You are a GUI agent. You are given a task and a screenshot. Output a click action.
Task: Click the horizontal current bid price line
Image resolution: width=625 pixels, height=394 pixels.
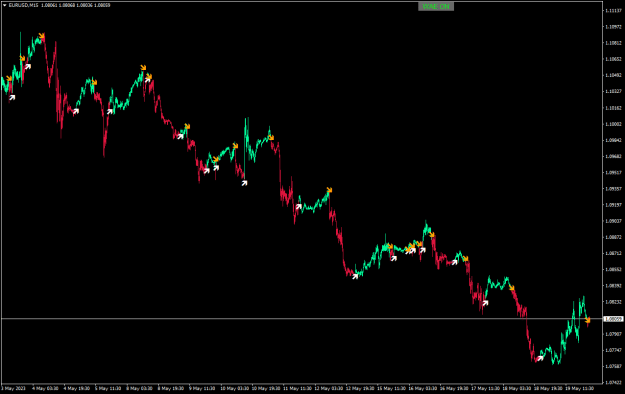pos(301,319)
